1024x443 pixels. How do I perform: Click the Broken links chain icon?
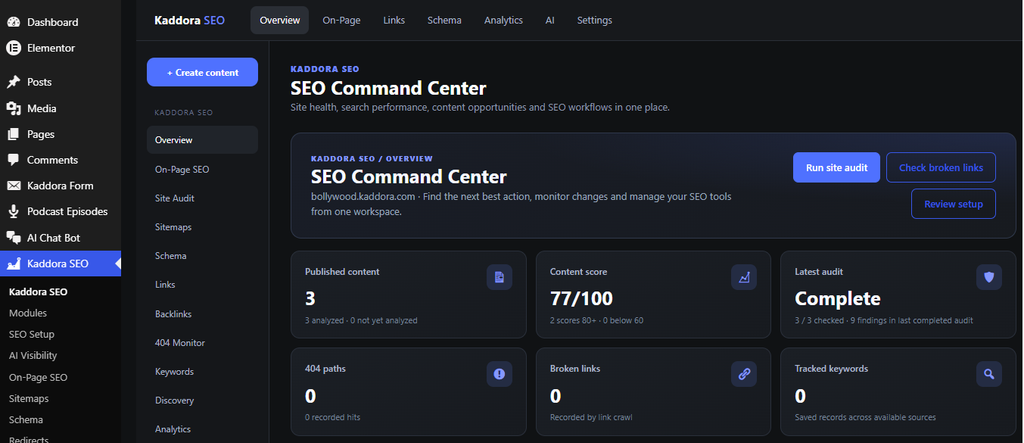pos(744,374)
